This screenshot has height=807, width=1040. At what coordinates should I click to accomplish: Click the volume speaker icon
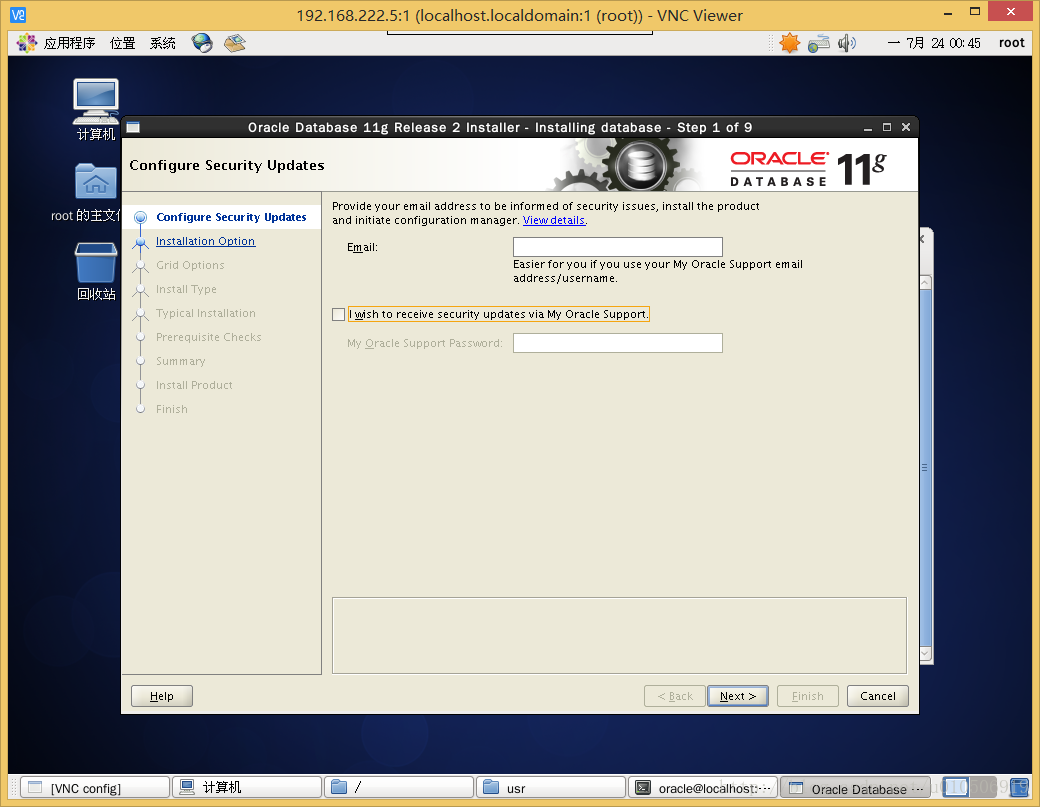[846, 43]
